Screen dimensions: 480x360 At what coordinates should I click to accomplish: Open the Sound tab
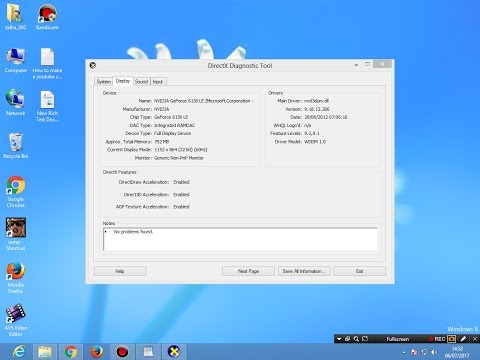(x=141, y=82)
